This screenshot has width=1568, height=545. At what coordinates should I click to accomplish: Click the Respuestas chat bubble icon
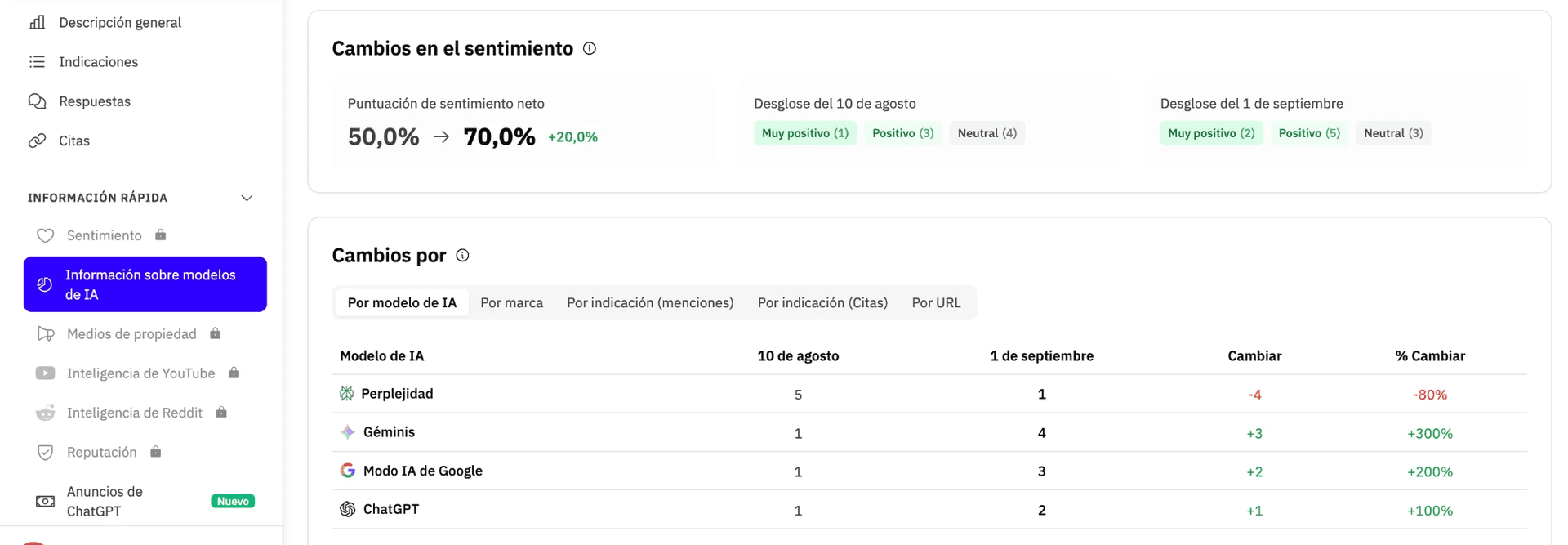point(38,101)
